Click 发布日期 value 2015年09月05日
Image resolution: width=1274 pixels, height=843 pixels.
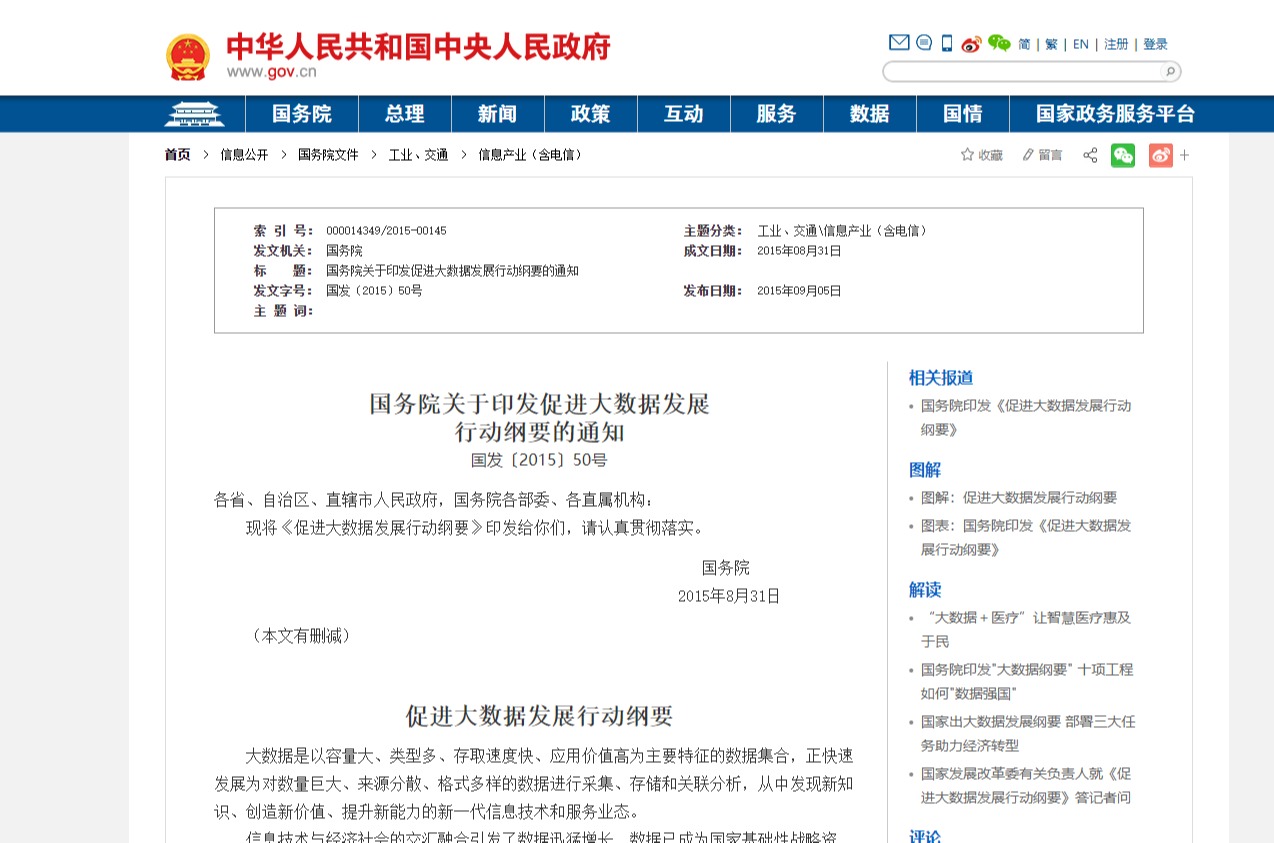799,291
